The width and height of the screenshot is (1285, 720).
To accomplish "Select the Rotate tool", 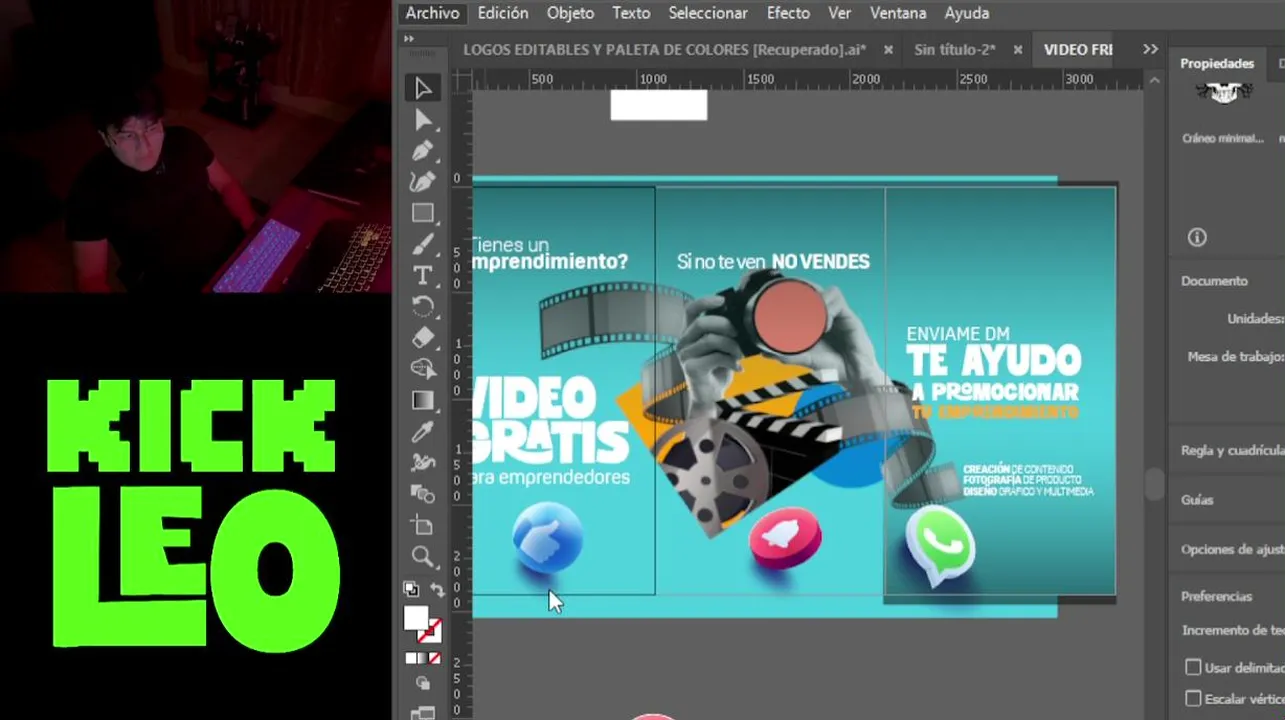I will 423,306.
